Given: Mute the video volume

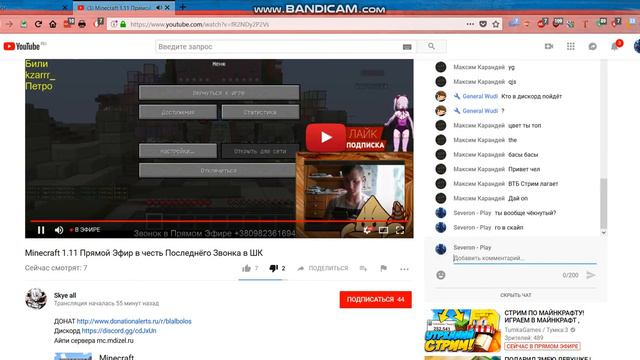Looking at the screenshot, I should point(59,230).
